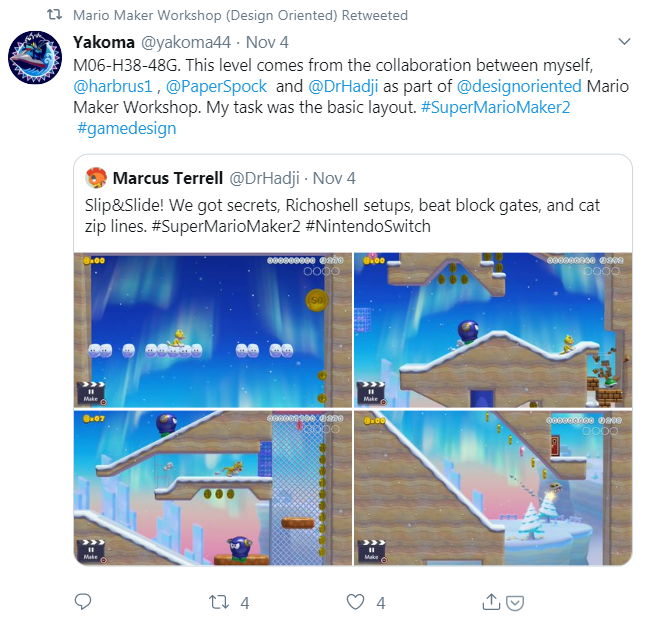This screenshot has height=623, width=645.
Task: Click the retweeted indicator icon at top
Action: (x=54, y=15)
